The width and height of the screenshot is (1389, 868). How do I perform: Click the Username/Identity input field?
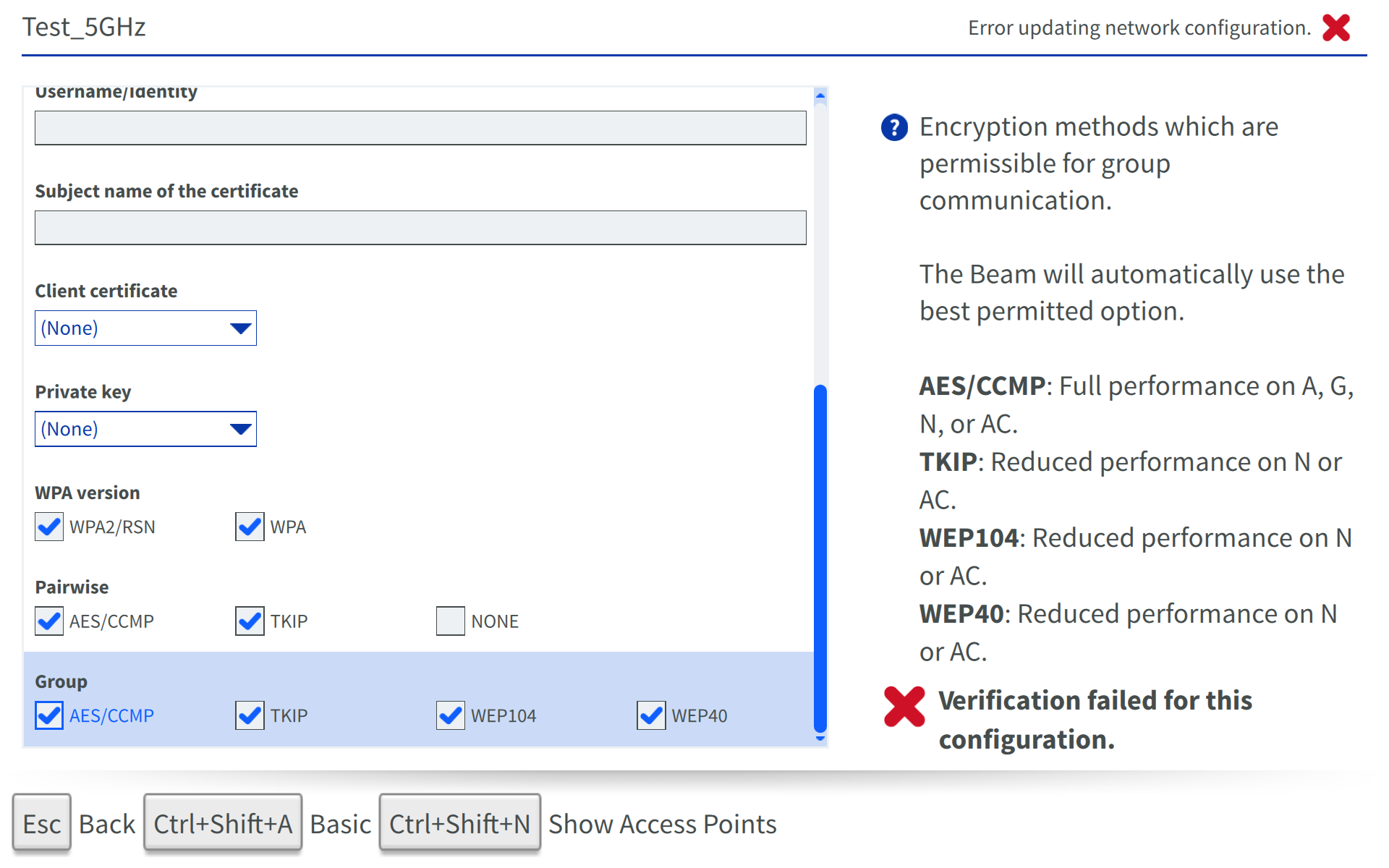pyautogui.click(x=420, y=128)
